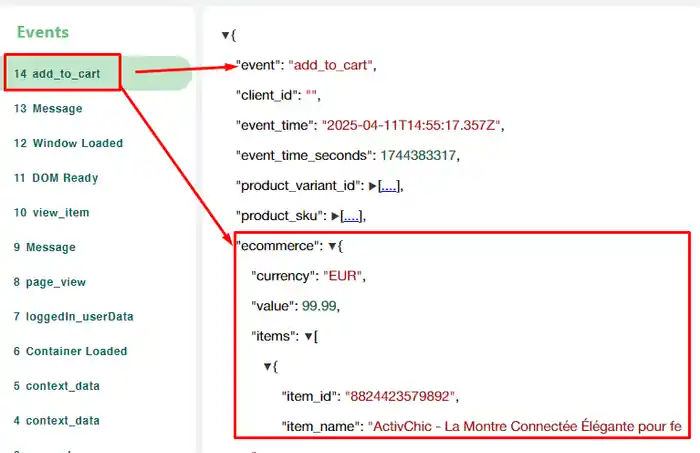Select the 7 loggedIn_userData event
Image resolution: width=700 pixels, height=453 pixels.
click(74, 316)
